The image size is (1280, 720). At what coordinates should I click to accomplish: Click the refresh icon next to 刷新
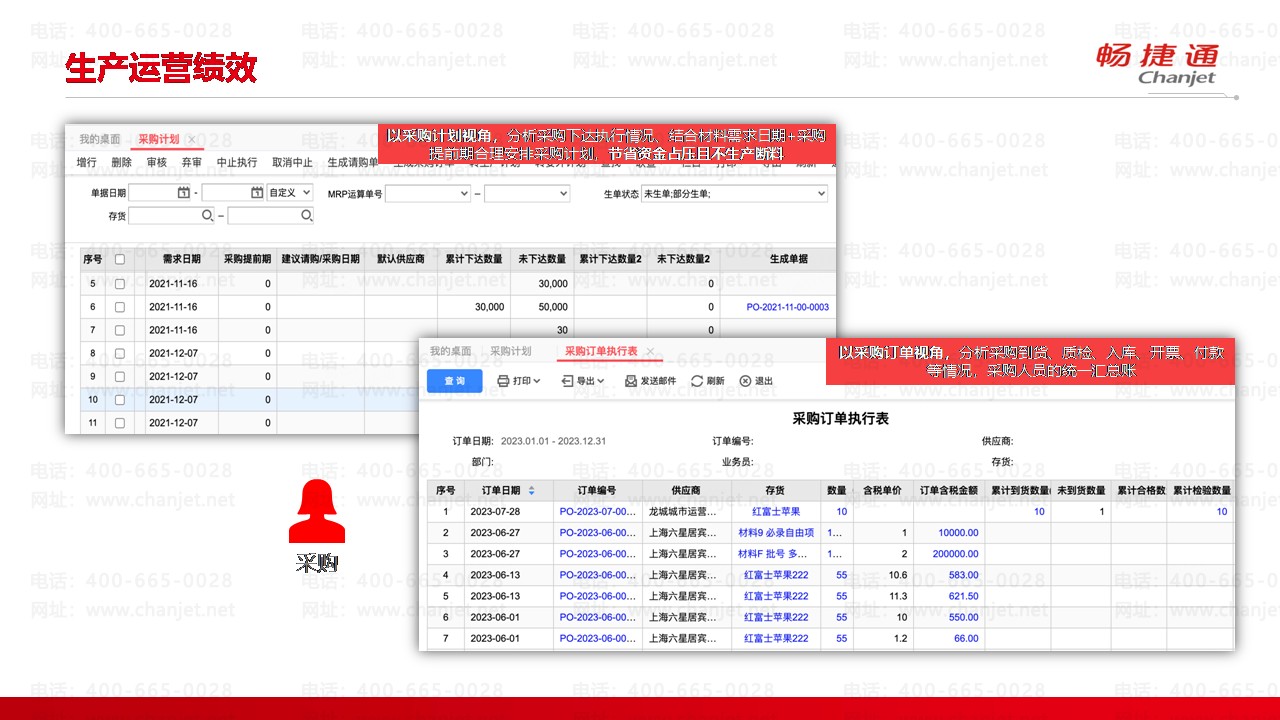point(697,381)
